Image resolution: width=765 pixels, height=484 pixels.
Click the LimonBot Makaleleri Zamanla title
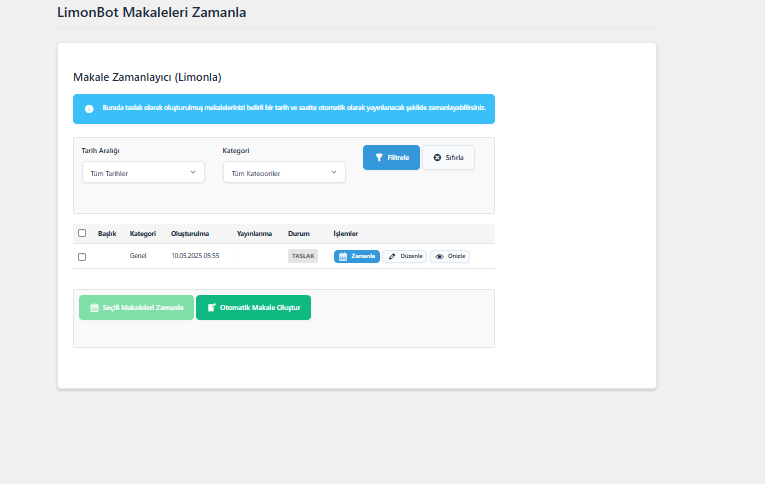point(152,12)
